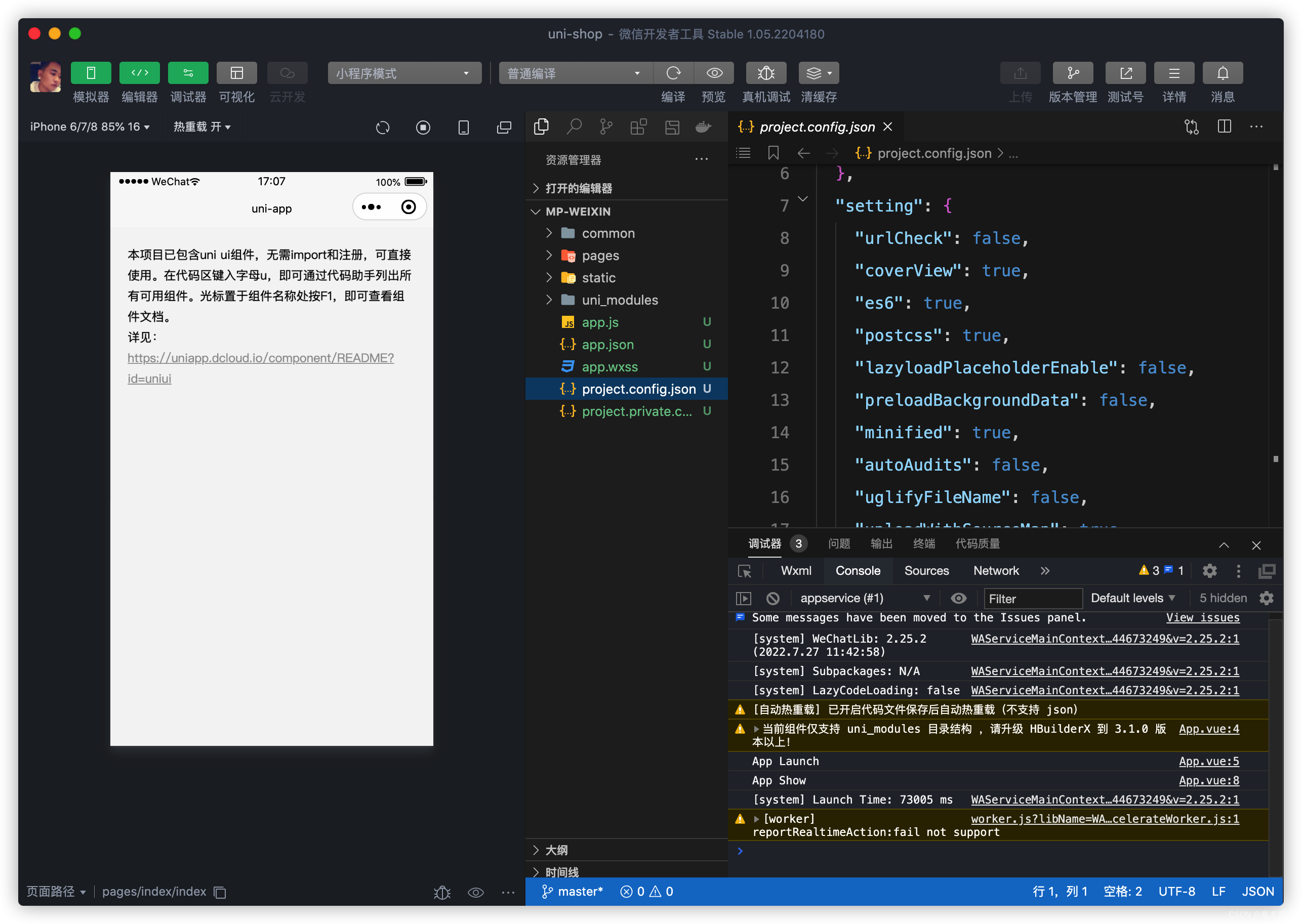Image resolution: width=1302 pixels, height=924 pixels.
Task: Clear the console with the ban icon
Action: pyautogui.click(x=772, y=598)
